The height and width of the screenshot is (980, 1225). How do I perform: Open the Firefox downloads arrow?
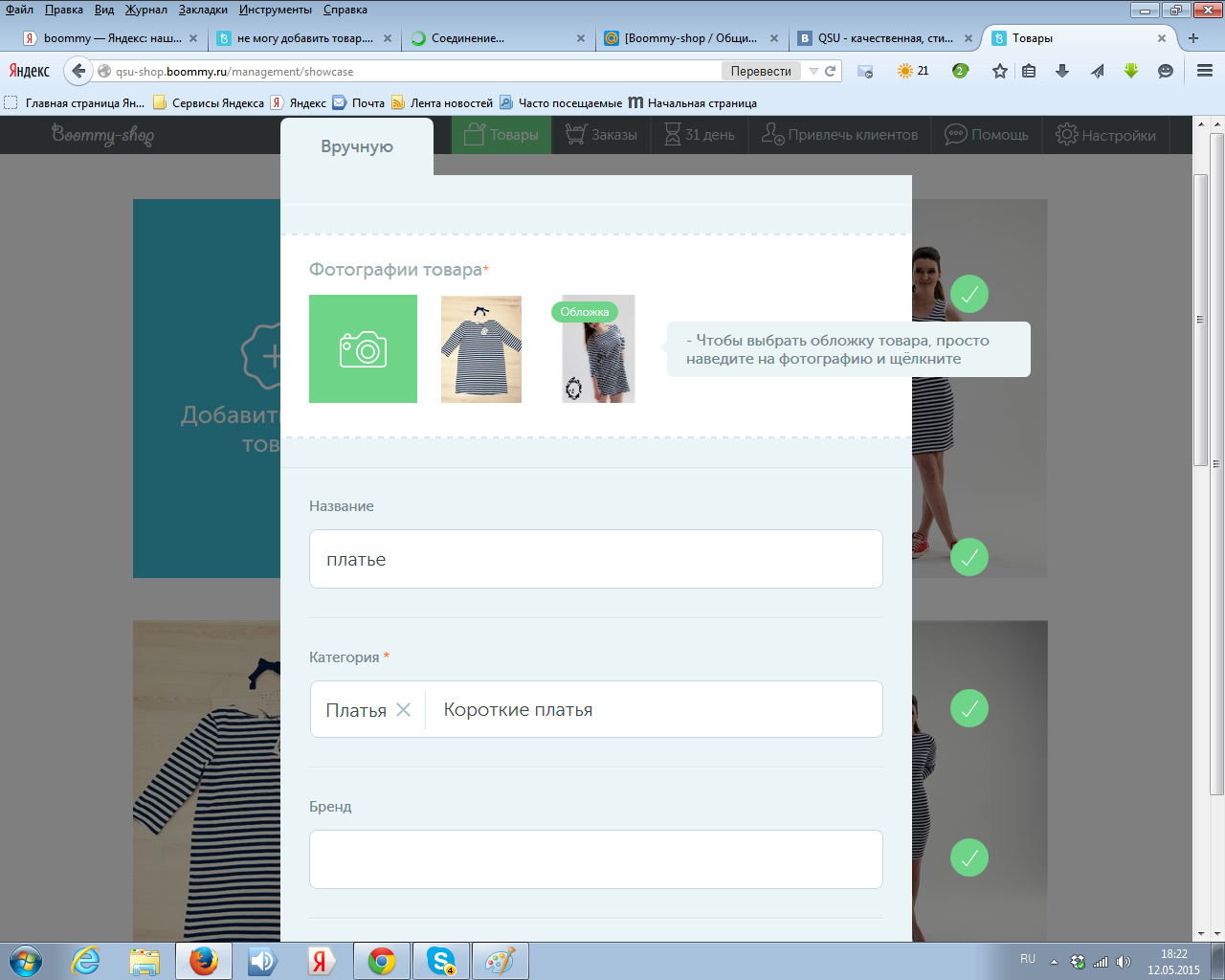pos(1062,71)
